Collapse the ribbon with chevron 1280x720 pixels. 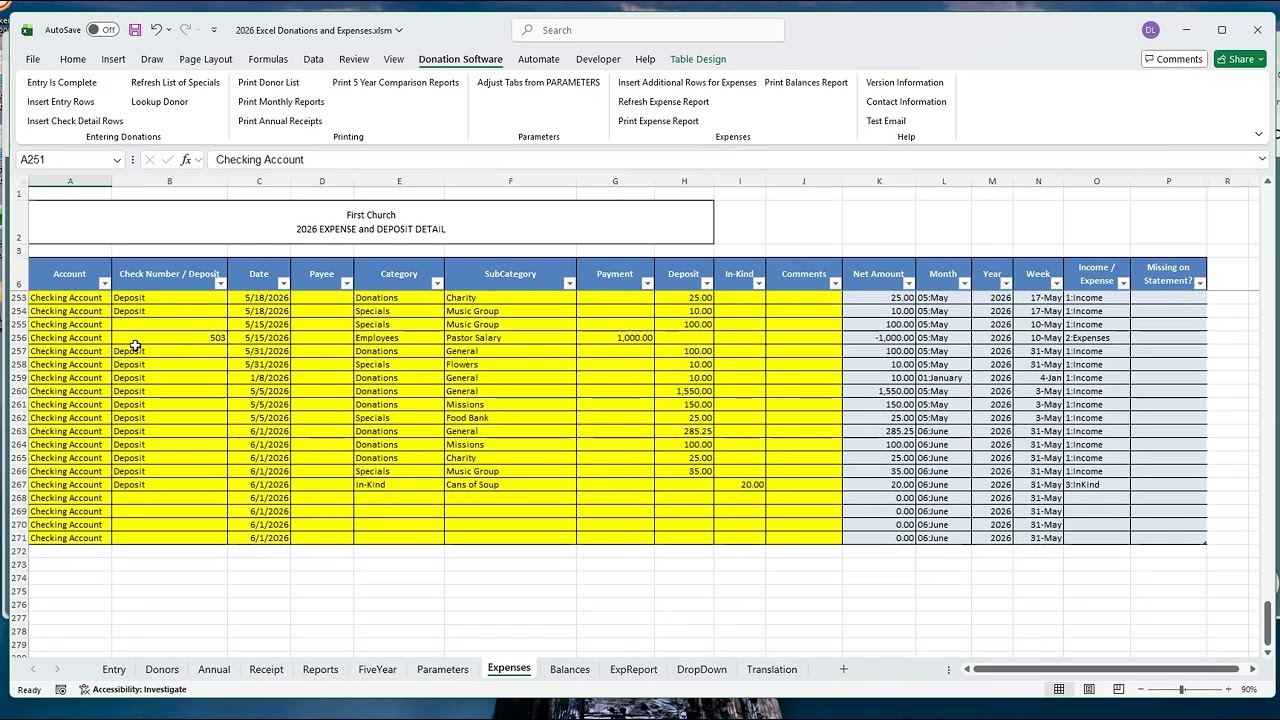point(1259,134)
